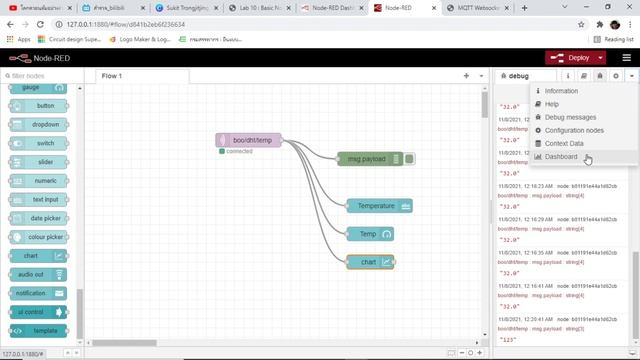Open the configuration gear sidebar icon
640x360 pixels.
616,76
